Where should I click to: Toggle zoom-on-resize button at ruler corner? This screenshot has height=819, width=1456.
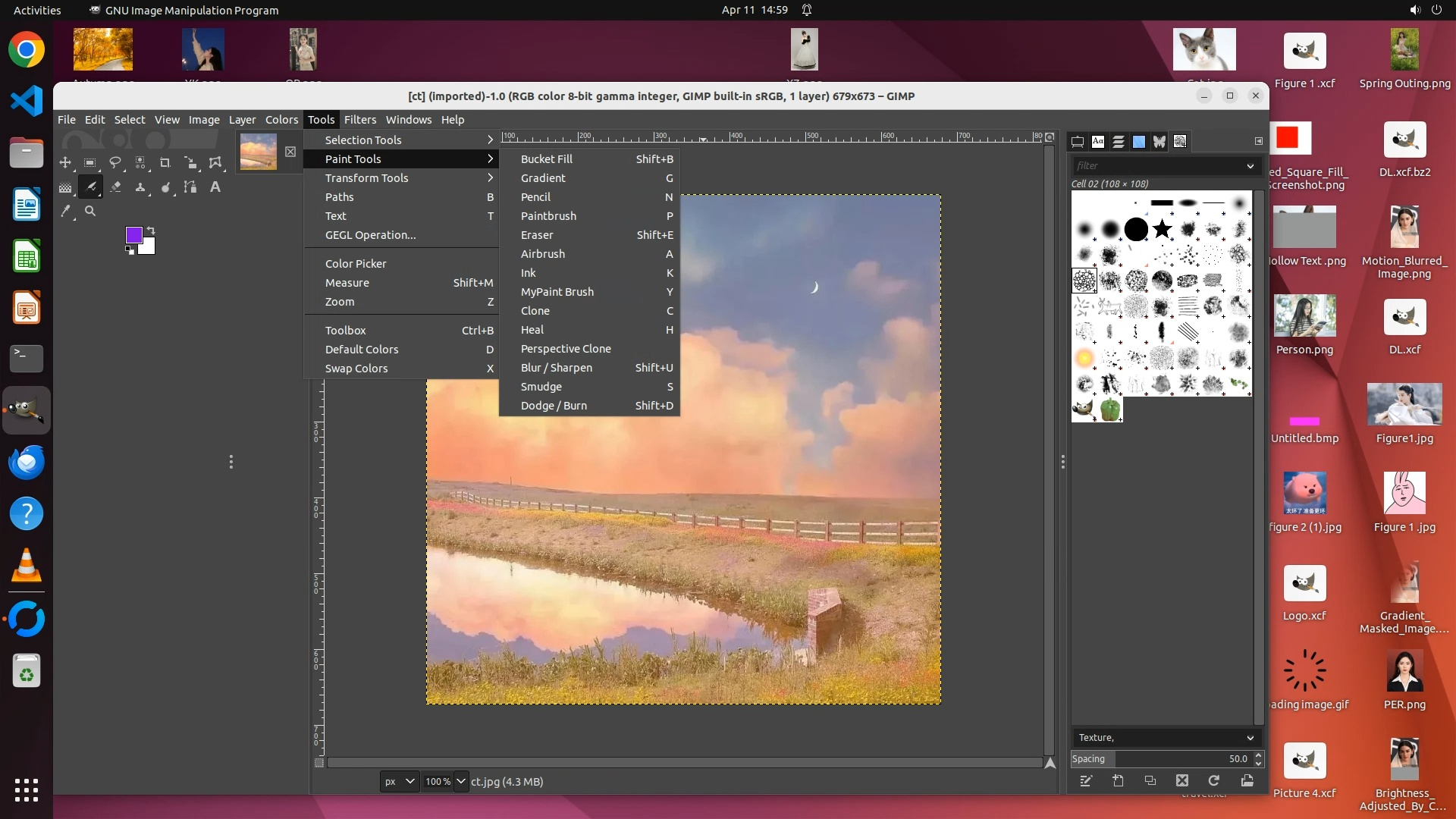[1050, 137]
